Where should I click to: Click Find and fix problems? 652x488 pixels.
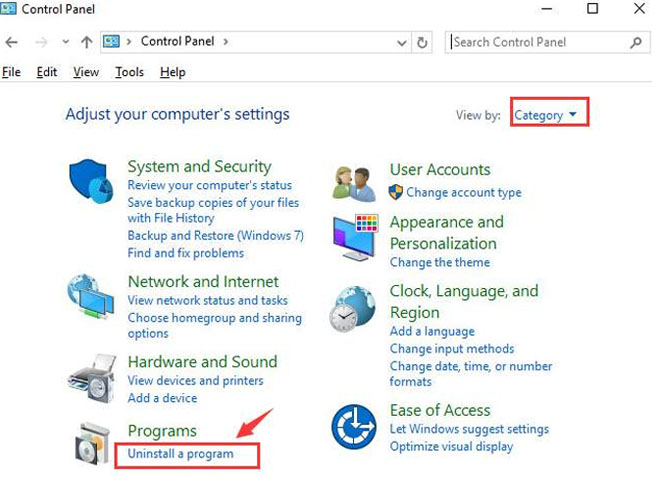(x=185, y=253)
